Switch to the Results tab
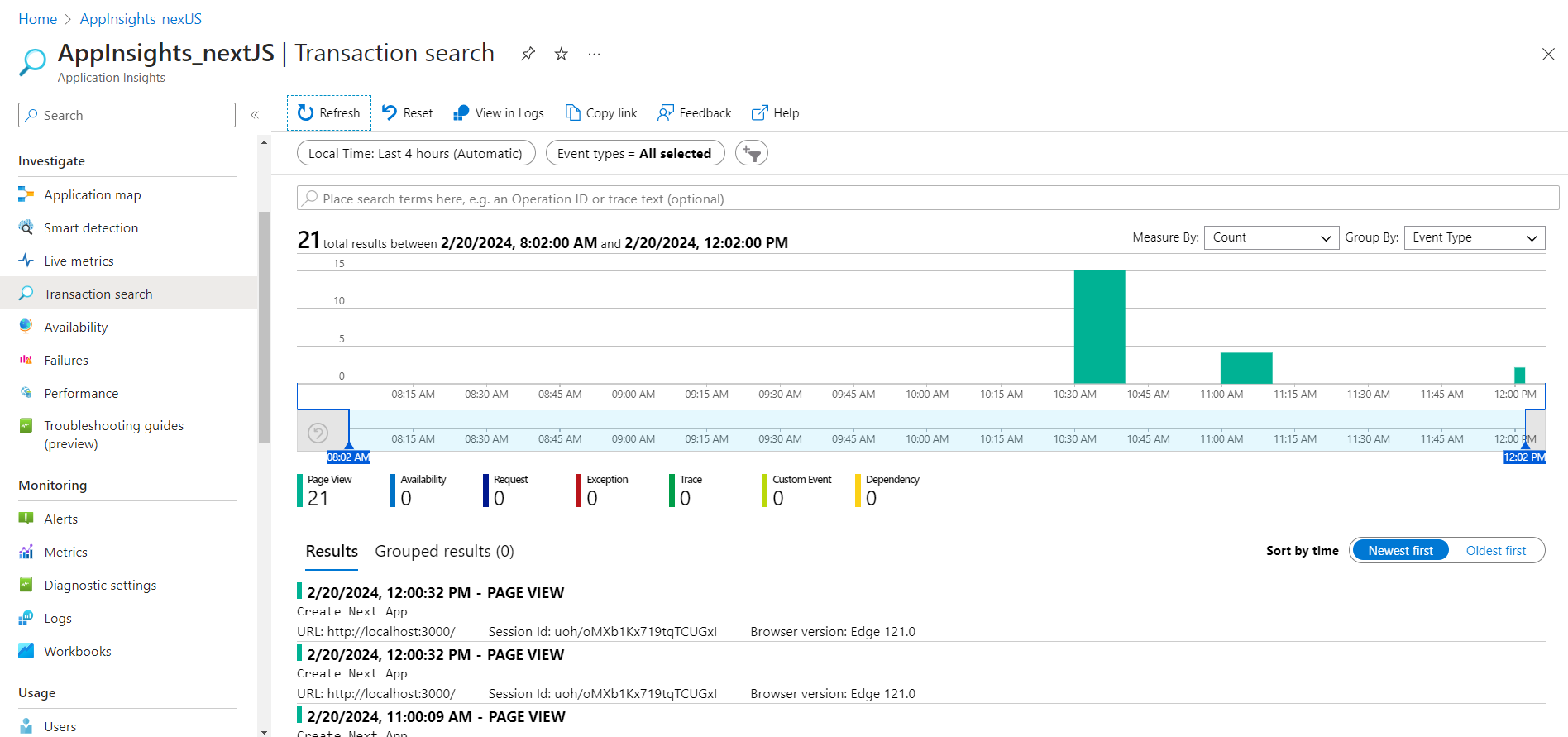This screenshot has height=737, width=1568. pyautogui.click(x=332, y=551)
